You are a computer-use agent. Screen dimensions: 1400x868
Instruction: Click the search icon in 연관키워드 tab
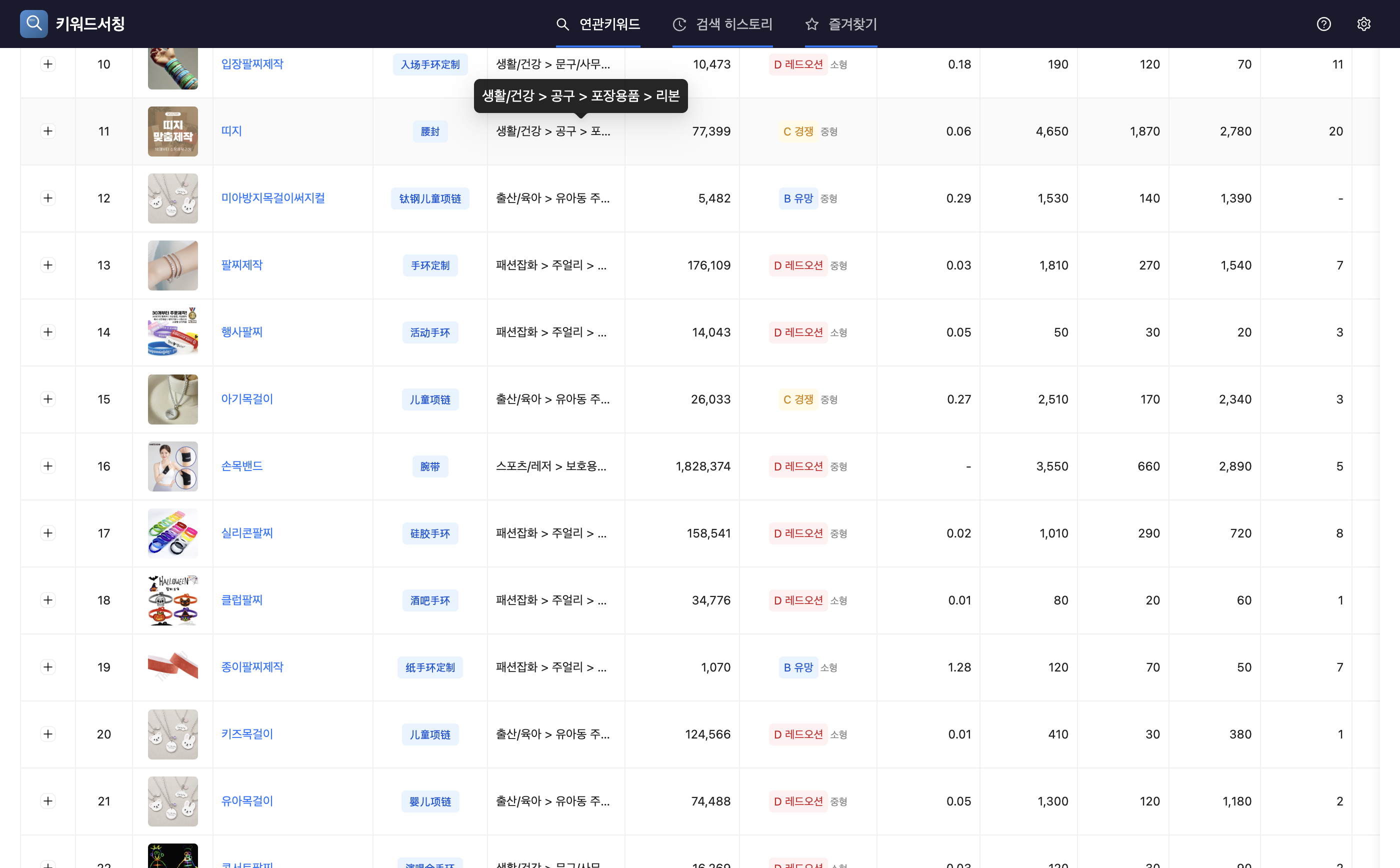click(x=562, y=24)
